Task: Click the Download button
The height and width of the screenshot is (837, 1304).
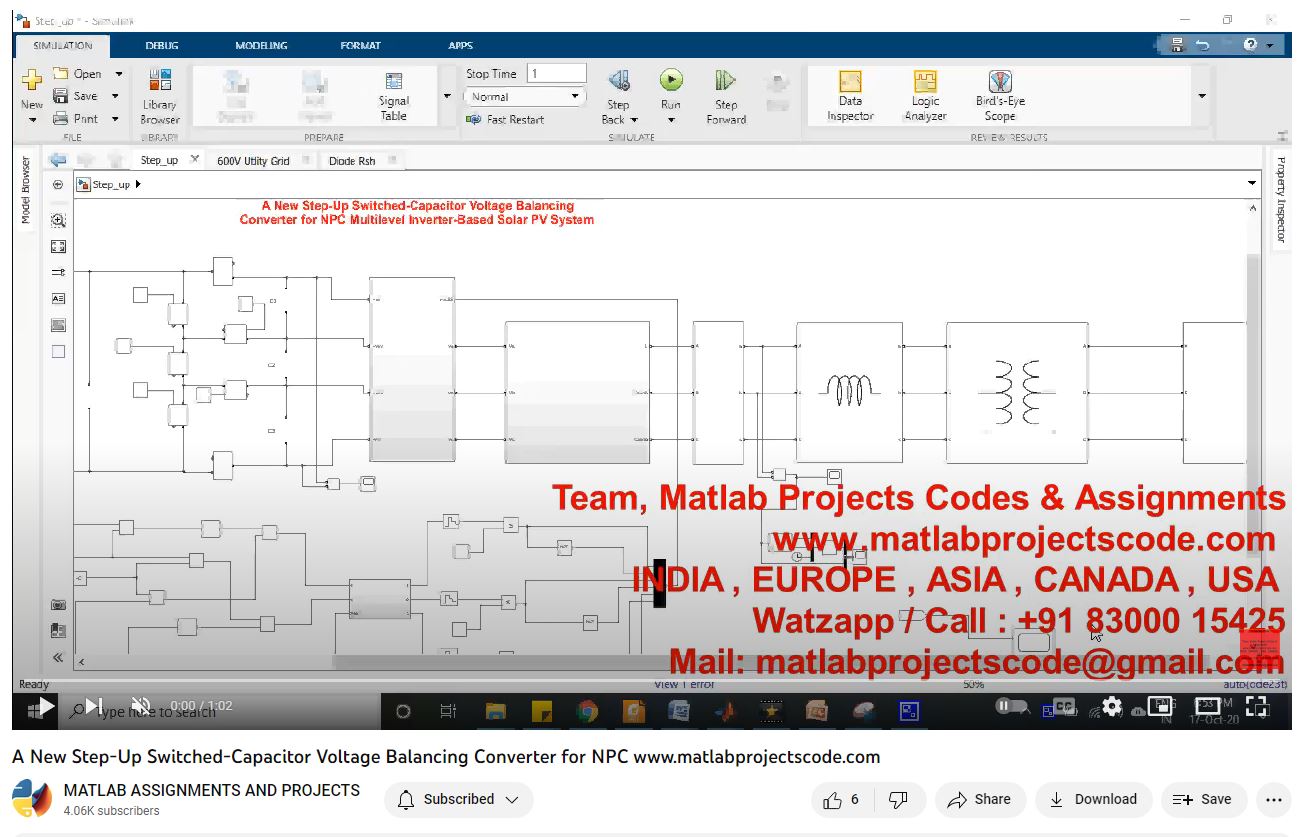Action: click(x=1093, y=800)
